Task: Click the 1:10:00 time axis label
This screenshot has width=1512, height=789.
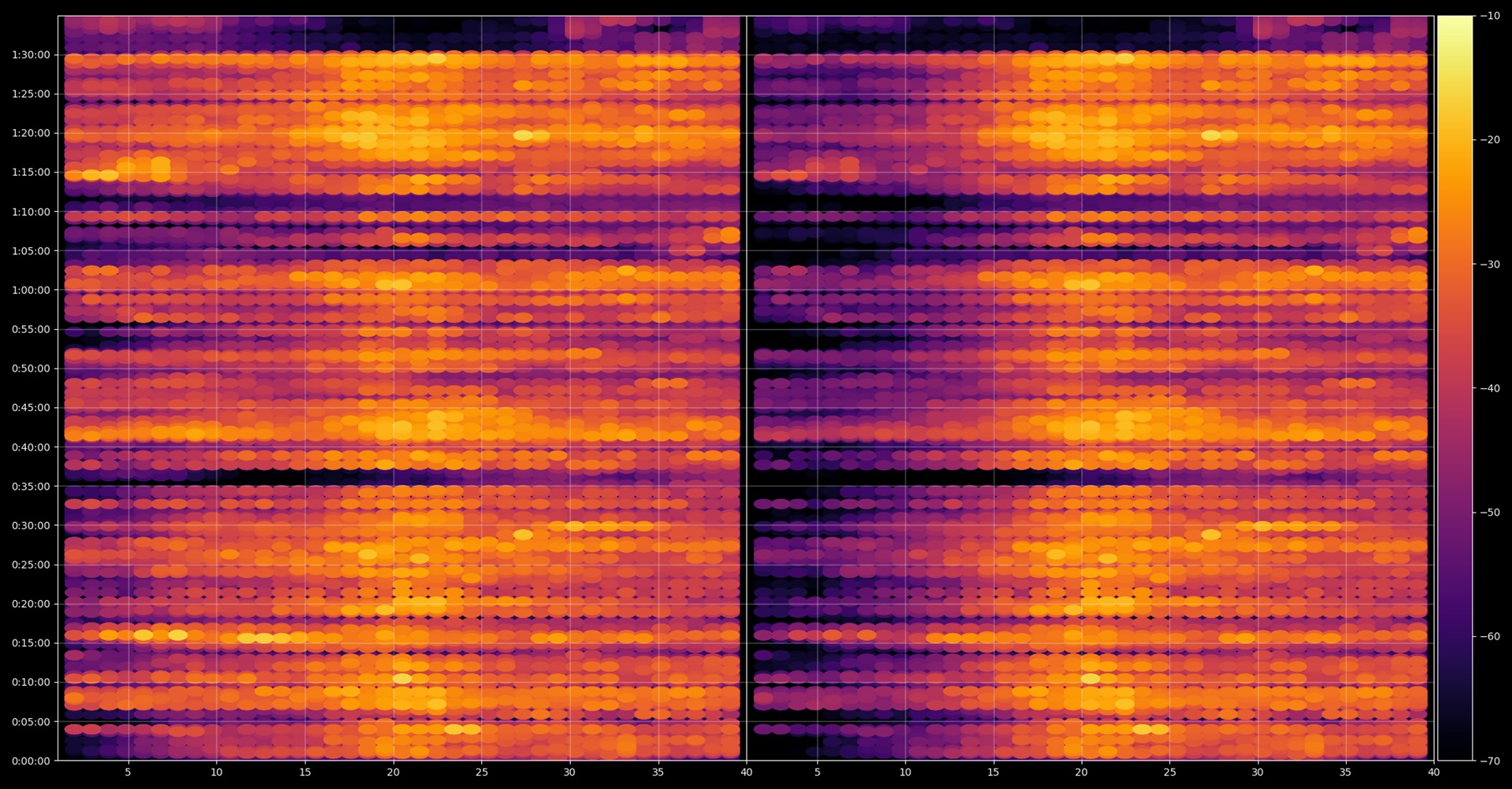Action: 31,212
